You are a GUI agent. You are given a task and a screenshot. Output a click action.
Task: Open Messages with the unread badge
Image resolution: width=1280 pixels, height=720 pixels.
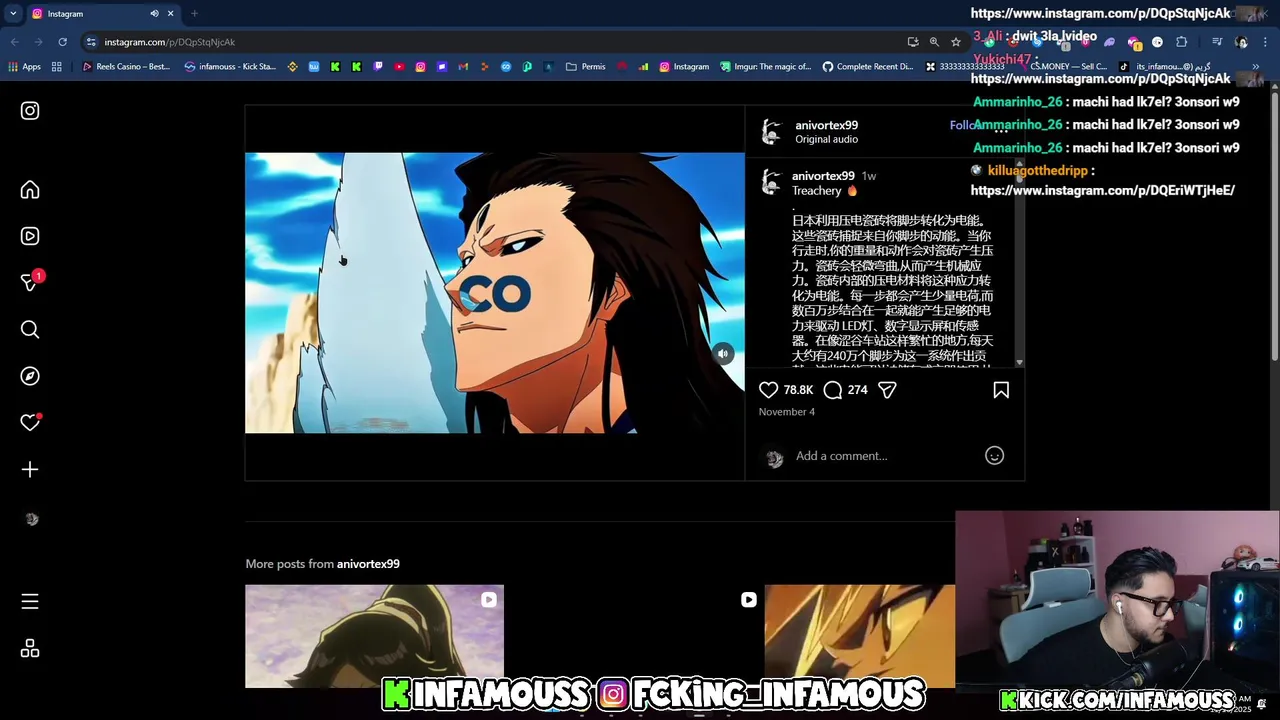point(30,283)
